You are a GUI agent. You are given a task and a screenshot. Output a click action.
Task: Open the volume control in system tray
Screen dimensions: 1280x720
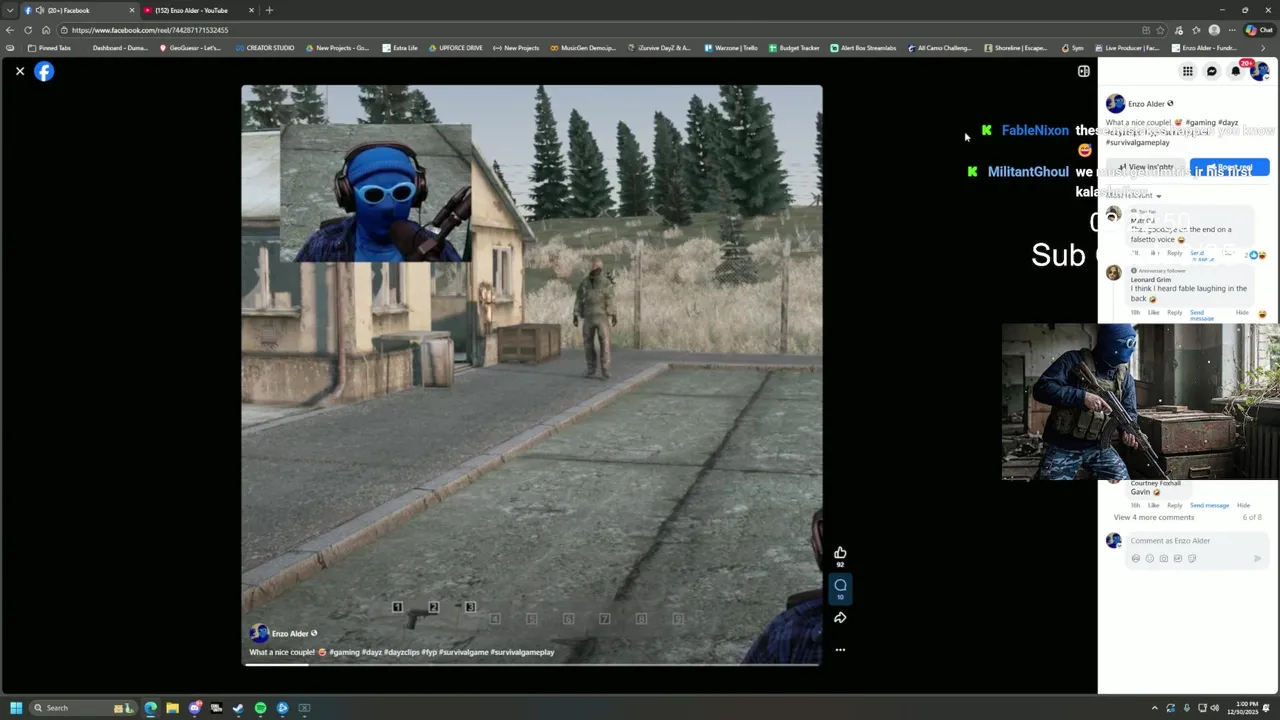[x=1215, y=708]
